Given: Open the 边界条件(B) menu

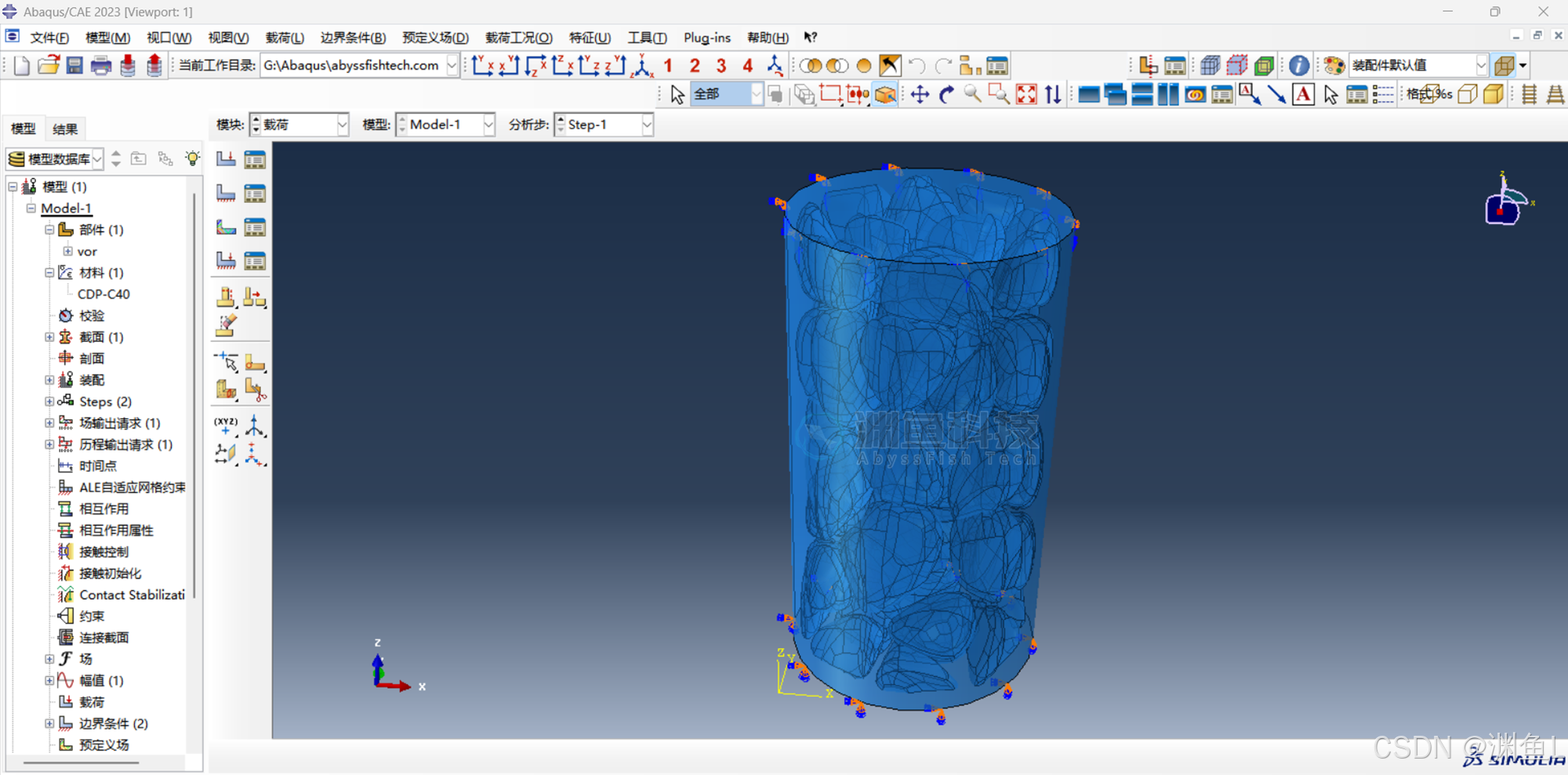Looking at the screenshot, I should pos(353,38).
